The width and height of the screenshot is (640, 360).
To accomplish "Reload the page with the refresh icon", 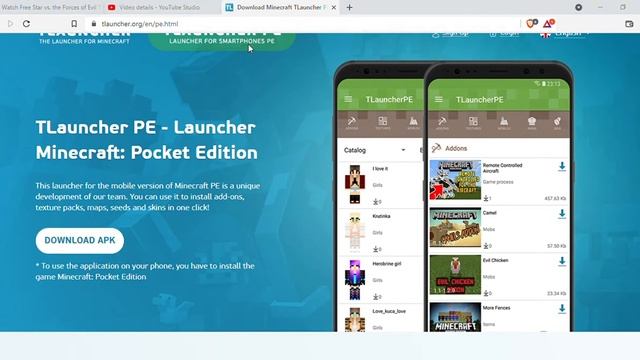I will [27, 24].
